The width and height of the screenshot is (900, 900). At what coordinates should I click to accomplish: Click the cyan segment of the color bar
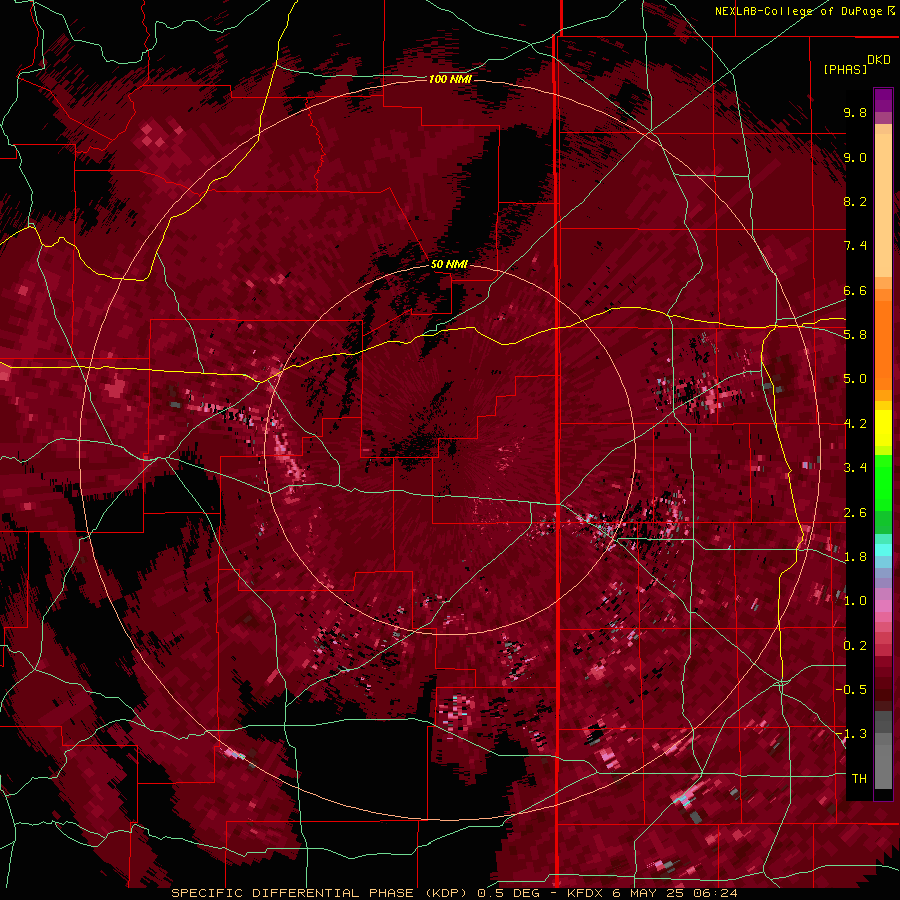pos(883,550)
